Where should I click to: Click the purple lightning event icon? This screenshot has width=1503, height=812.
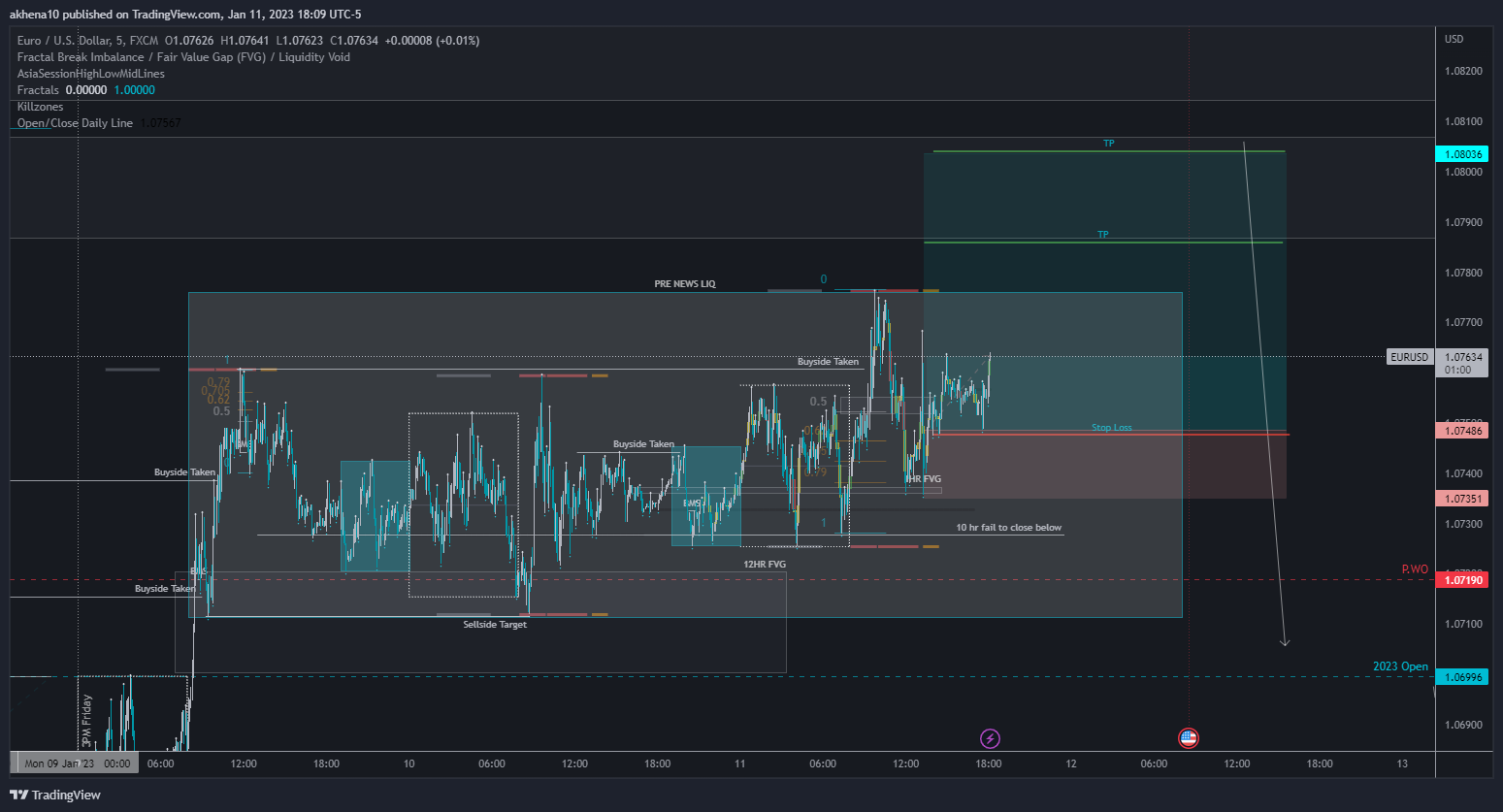(990, 739)
